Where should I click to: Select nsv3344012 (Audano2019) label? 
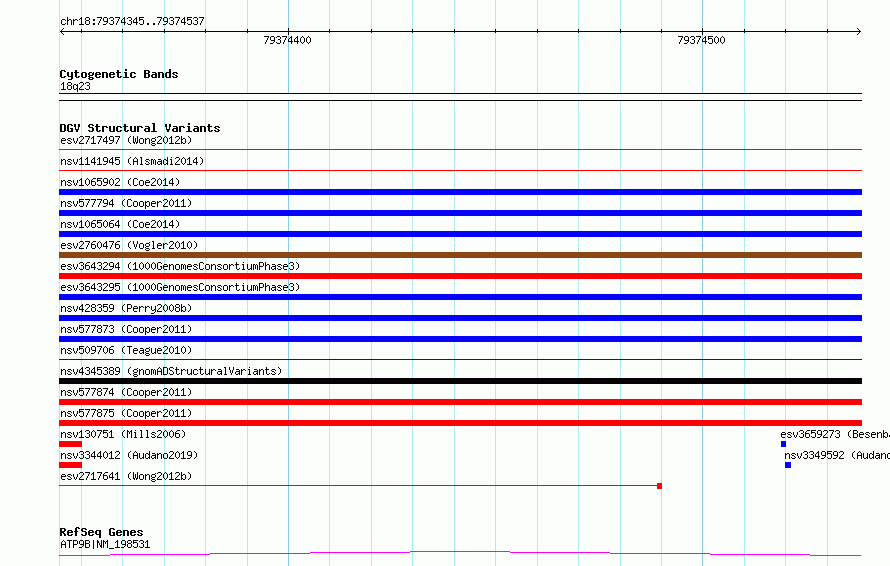[129, 455]
